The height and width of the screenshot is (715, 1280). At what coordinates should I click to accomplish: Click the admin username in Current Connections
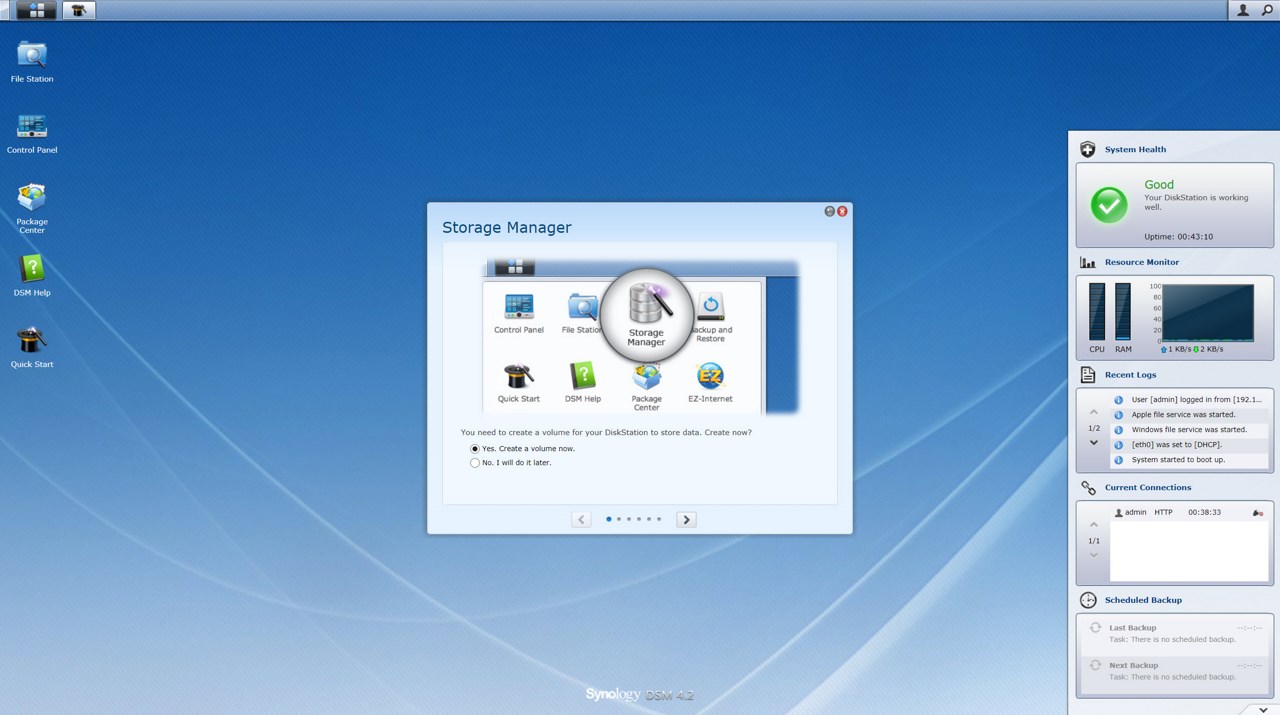tap(1135, 512)
